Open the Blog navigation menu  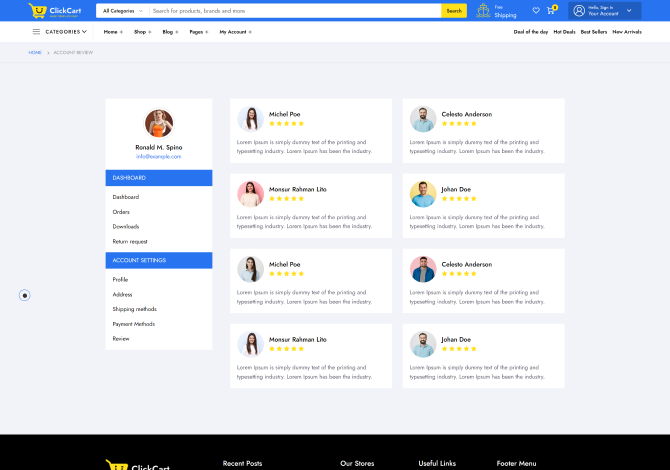pyautogui.click(x=170, y=32)
